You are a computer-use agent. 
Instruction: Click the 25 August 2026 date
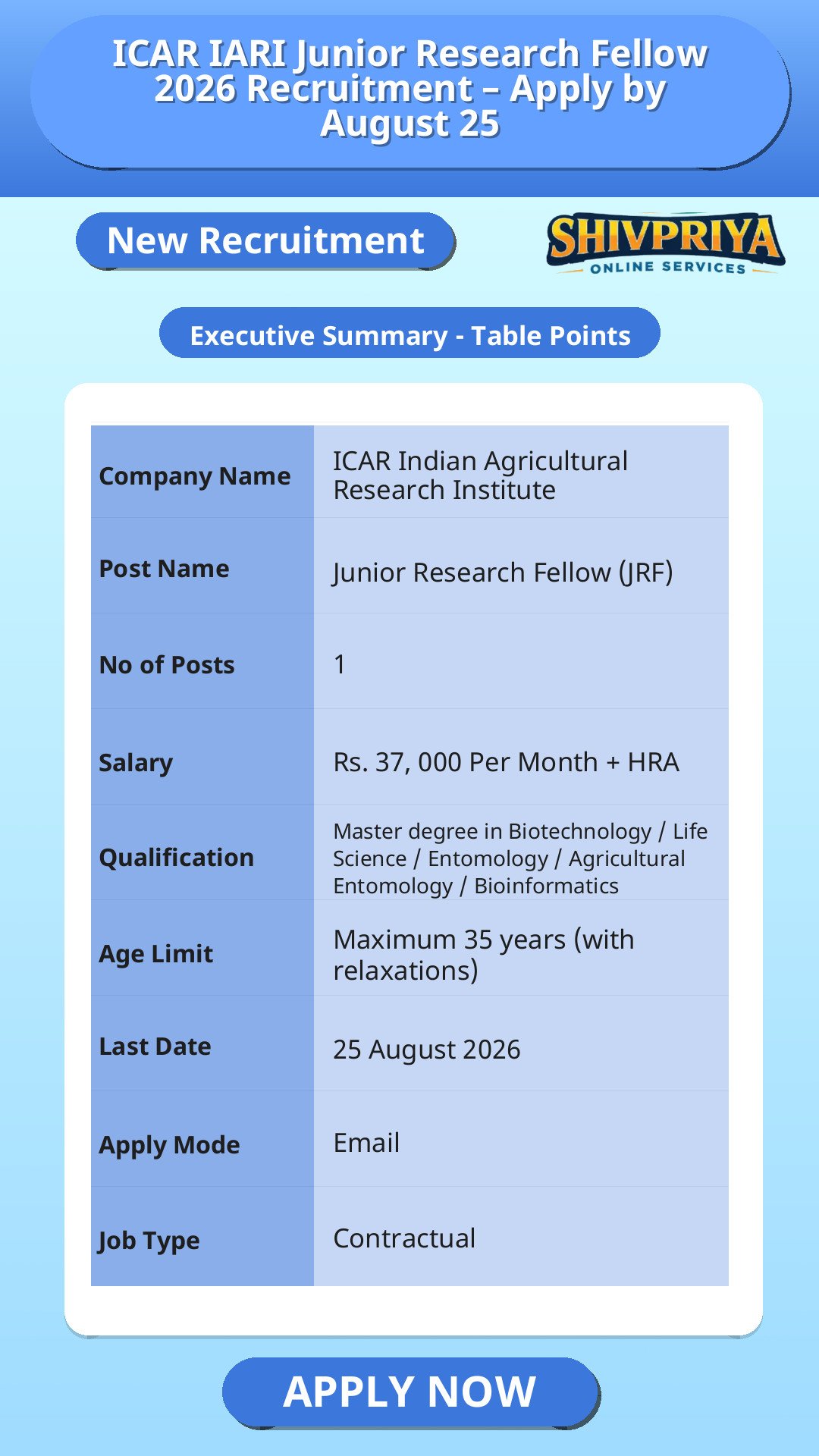[427, 1050]
